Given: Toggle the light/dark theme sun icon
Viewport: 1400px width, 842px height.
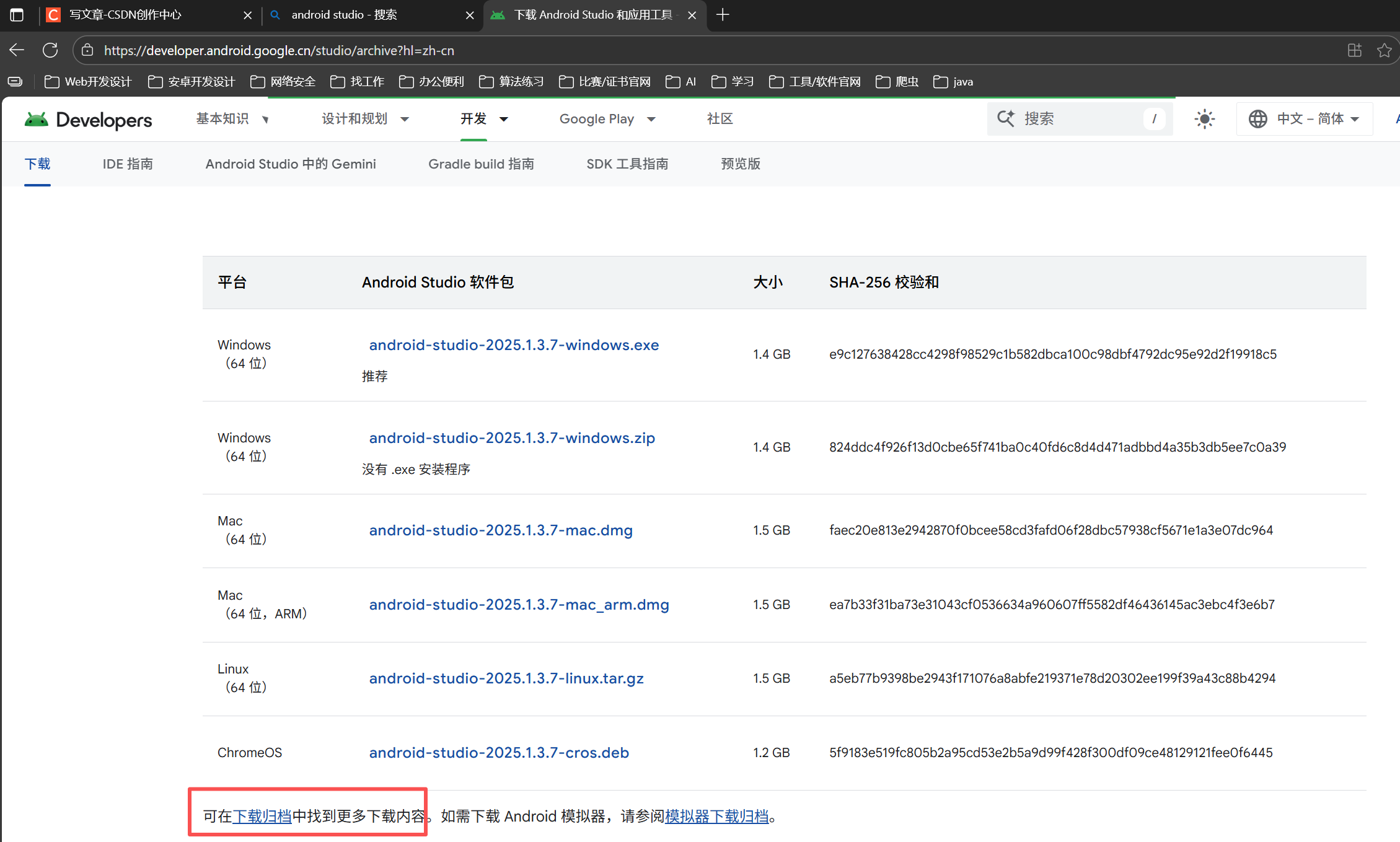Looking at the screenshot, I should coord(1204,119).
